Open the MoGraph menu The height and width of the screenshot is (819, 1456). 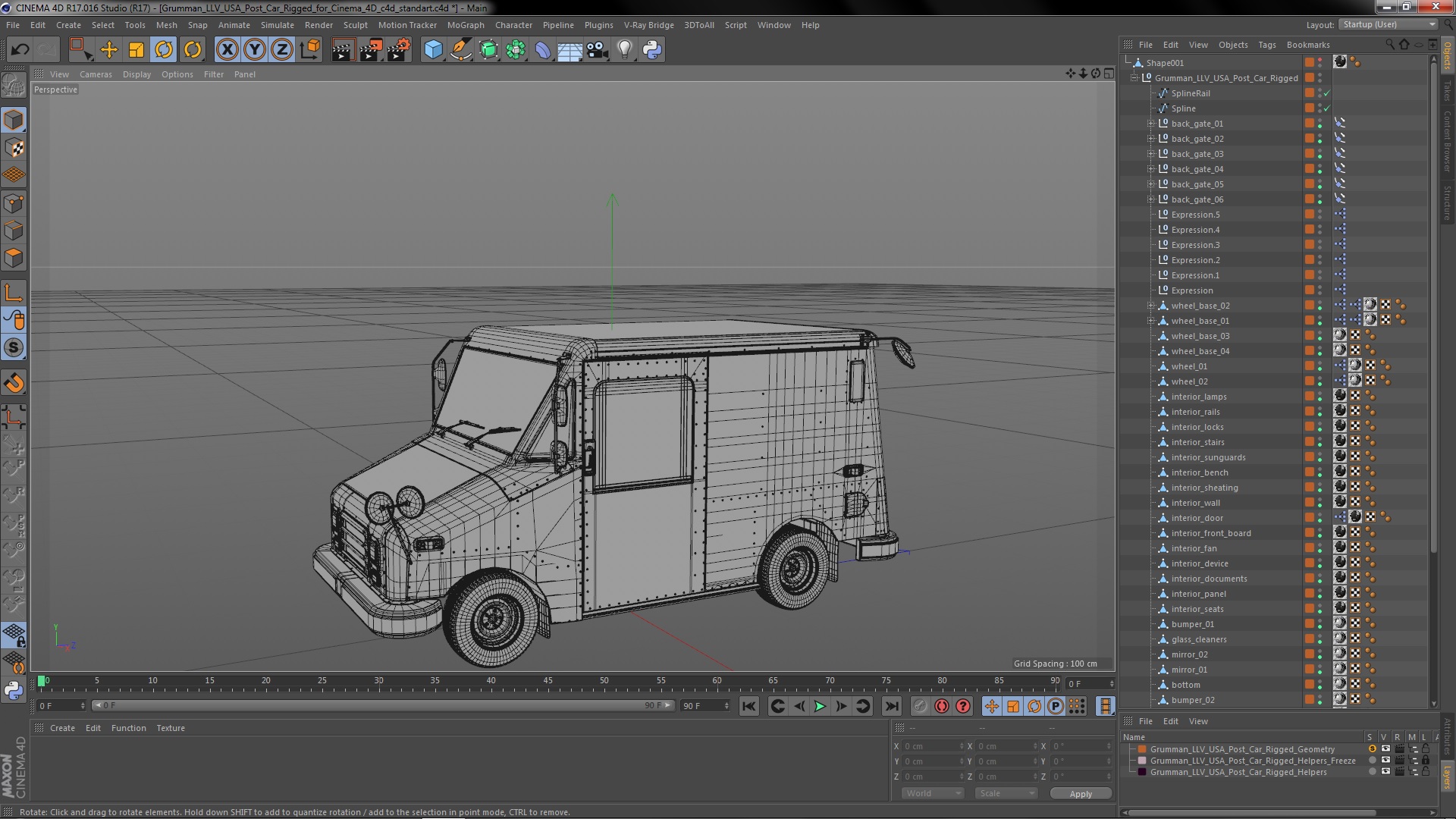click(x=466, y=25)
